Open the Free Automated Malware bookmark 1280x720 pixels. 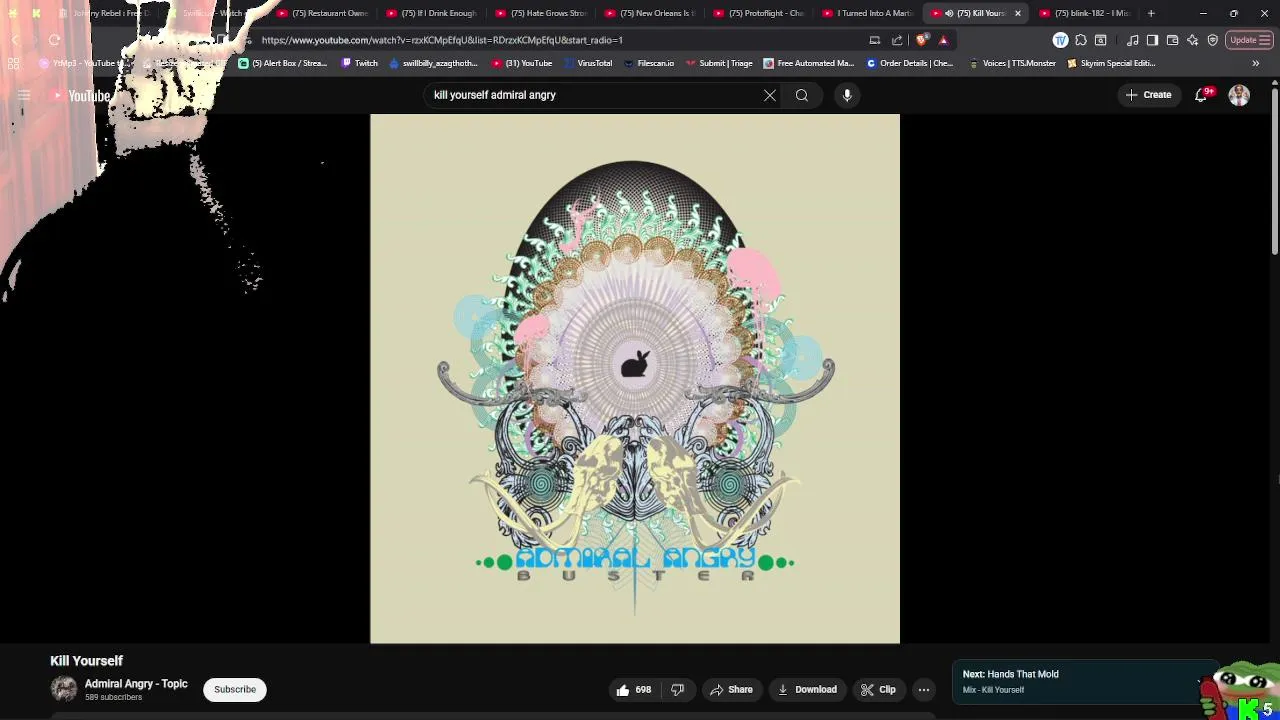808,63
